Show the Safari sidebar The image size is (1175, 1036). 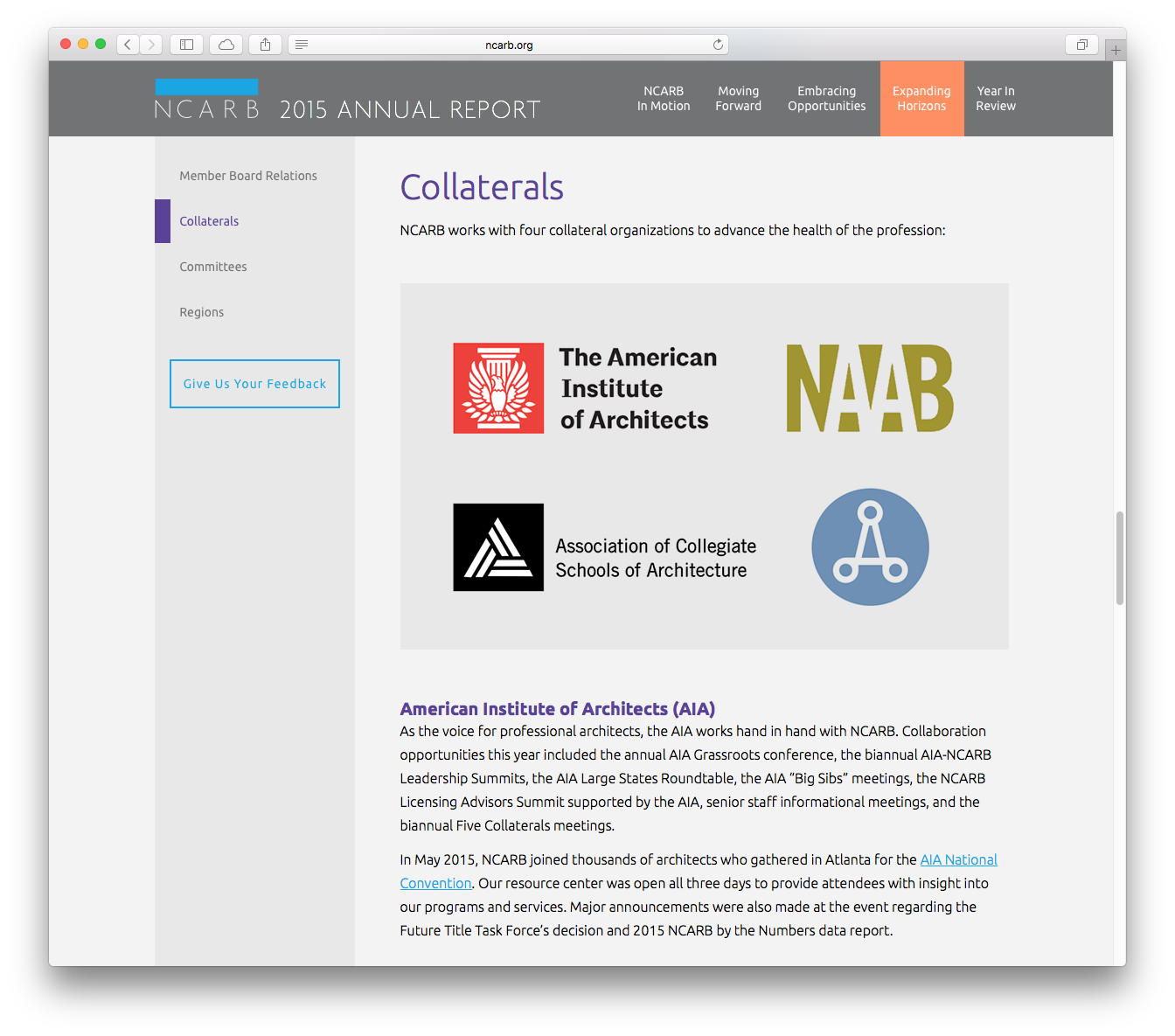click(x=186, y=45)
